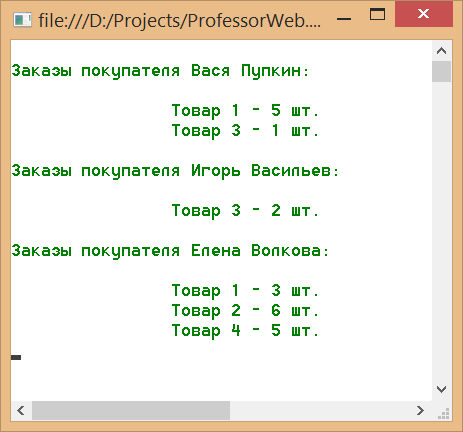This screenshot has width=463, height=432.
Task: Click the horizontal scrollbar thumb
Action: point(131,410)
